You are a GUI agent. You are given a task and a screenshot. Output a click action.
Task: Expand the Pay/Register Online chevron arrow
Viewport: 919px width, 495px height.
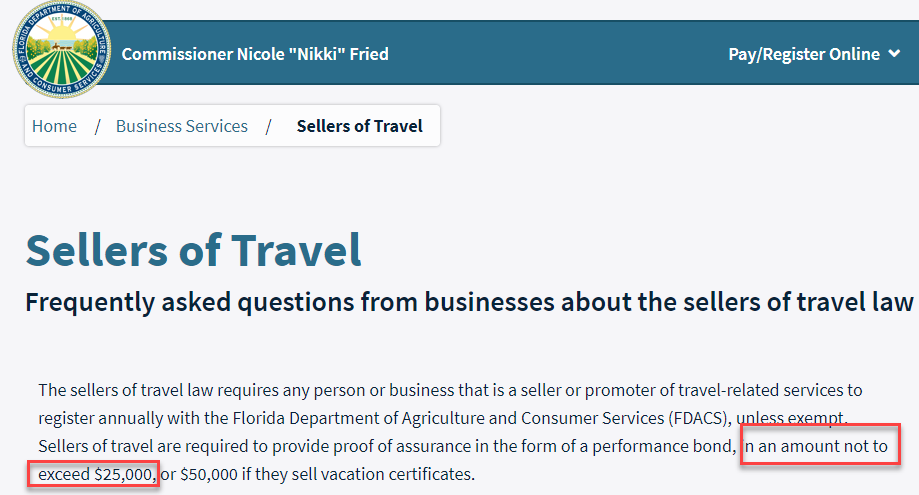[x=894, y=54]
